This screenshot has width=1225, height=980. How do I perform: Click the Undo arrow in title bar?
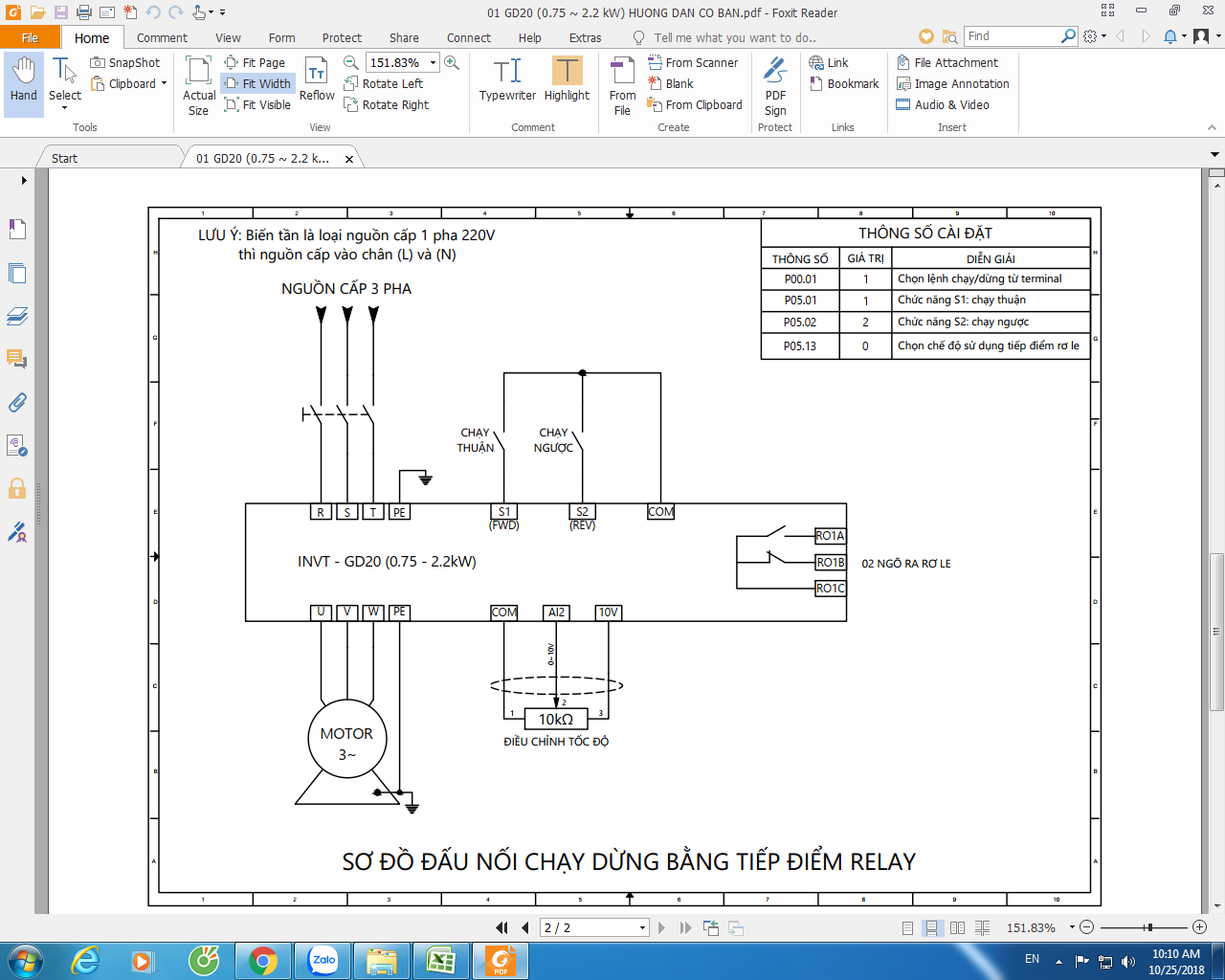[x=153, y=12]
